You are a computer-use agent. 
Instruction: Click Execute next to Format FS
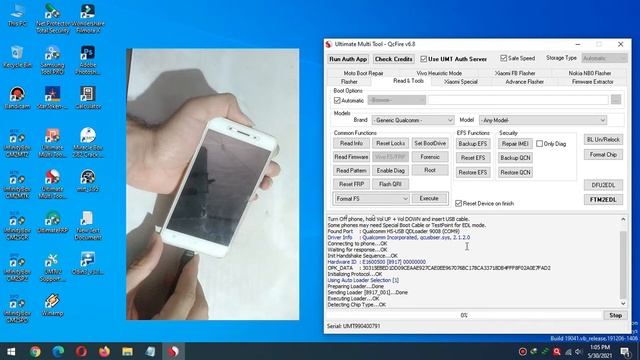coord(429,198)
